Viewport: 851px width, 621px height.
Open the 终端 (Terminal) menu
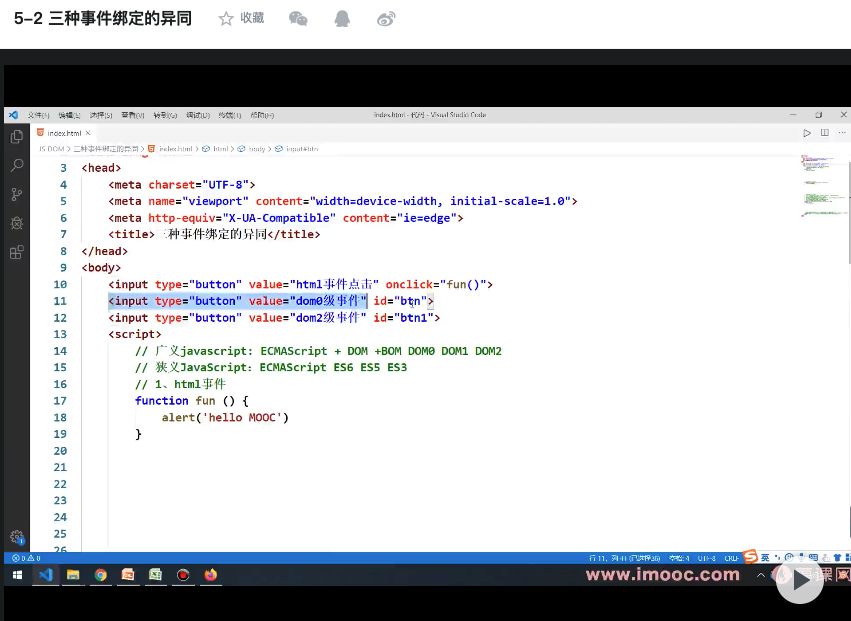click(x=230, y=115)
